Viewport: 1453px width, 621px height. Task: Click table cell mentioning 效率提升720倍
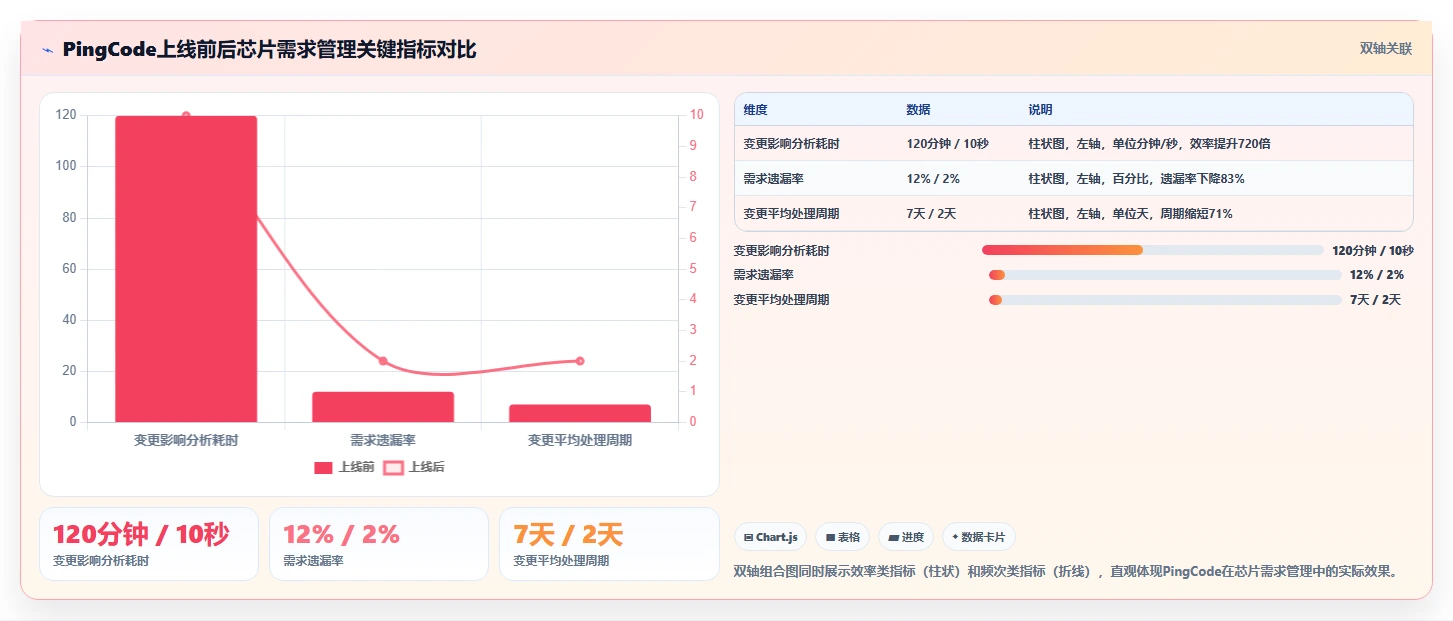(x=1216, y=144)
